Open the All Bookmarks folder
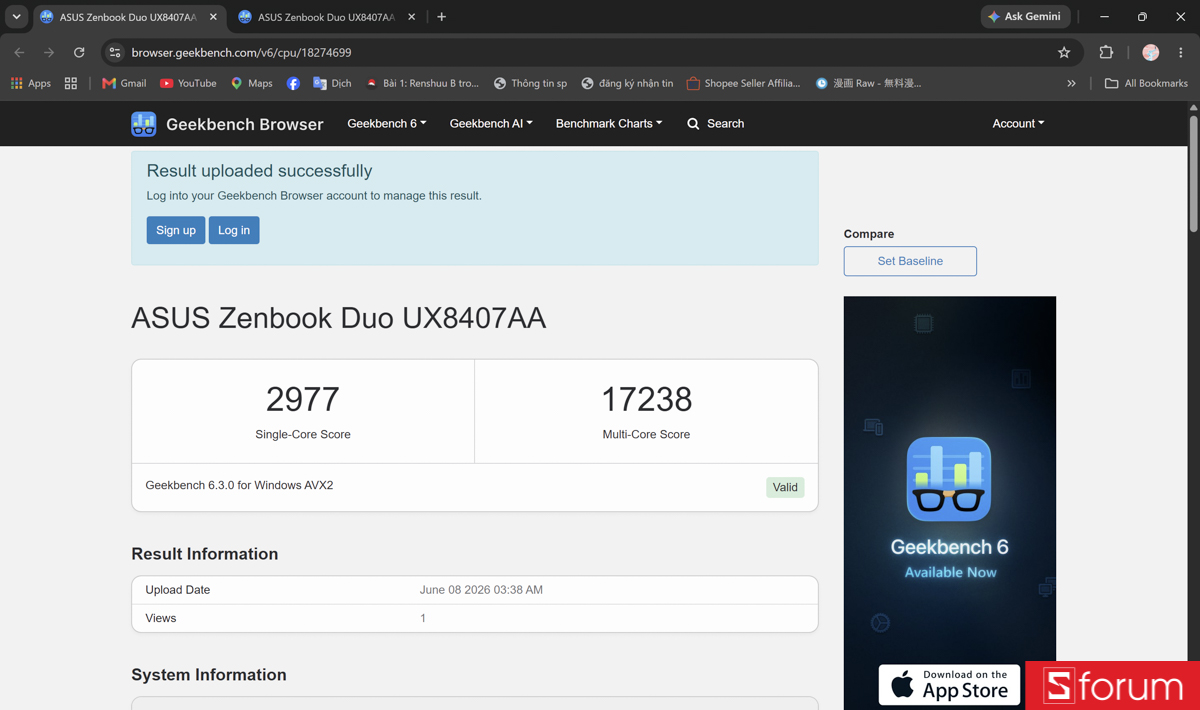The image size is (1200, 710). click(x=1146, y=83)
